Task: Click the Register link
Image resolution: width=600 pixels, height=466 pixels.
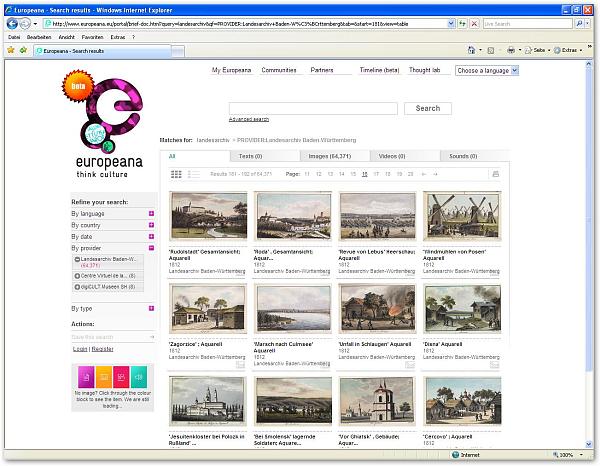Action: [x=103, y=349]
